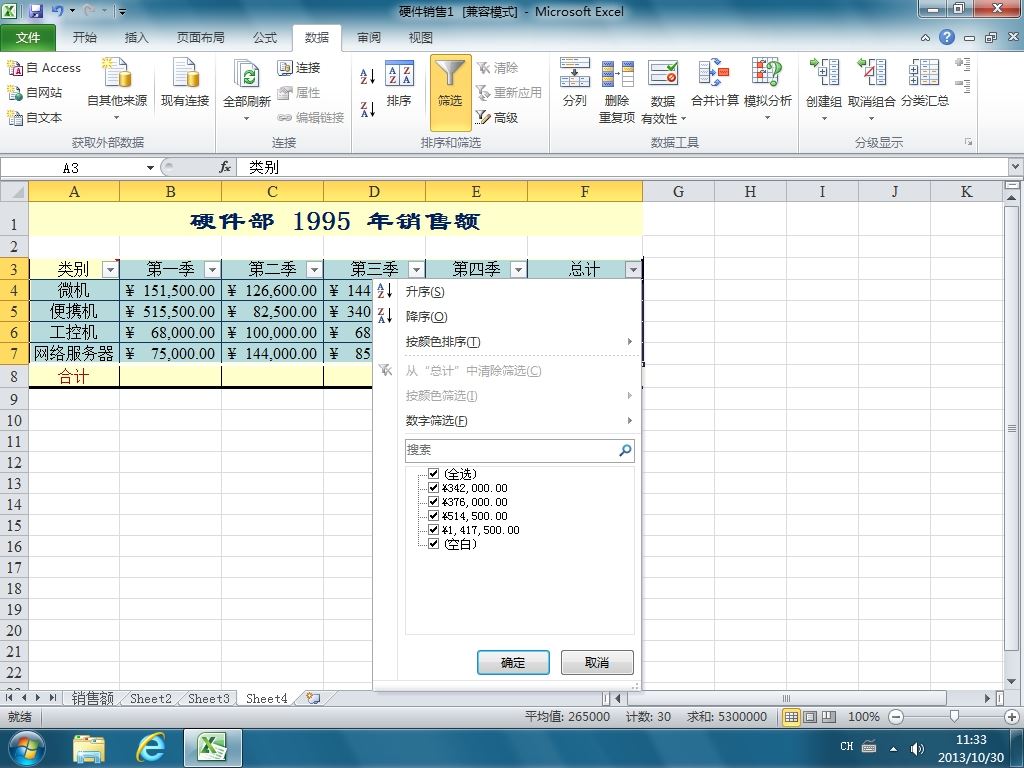Click the 自文本 text import icon
The height and width of the screenshot is (768, 1024).
click(14, 118)
